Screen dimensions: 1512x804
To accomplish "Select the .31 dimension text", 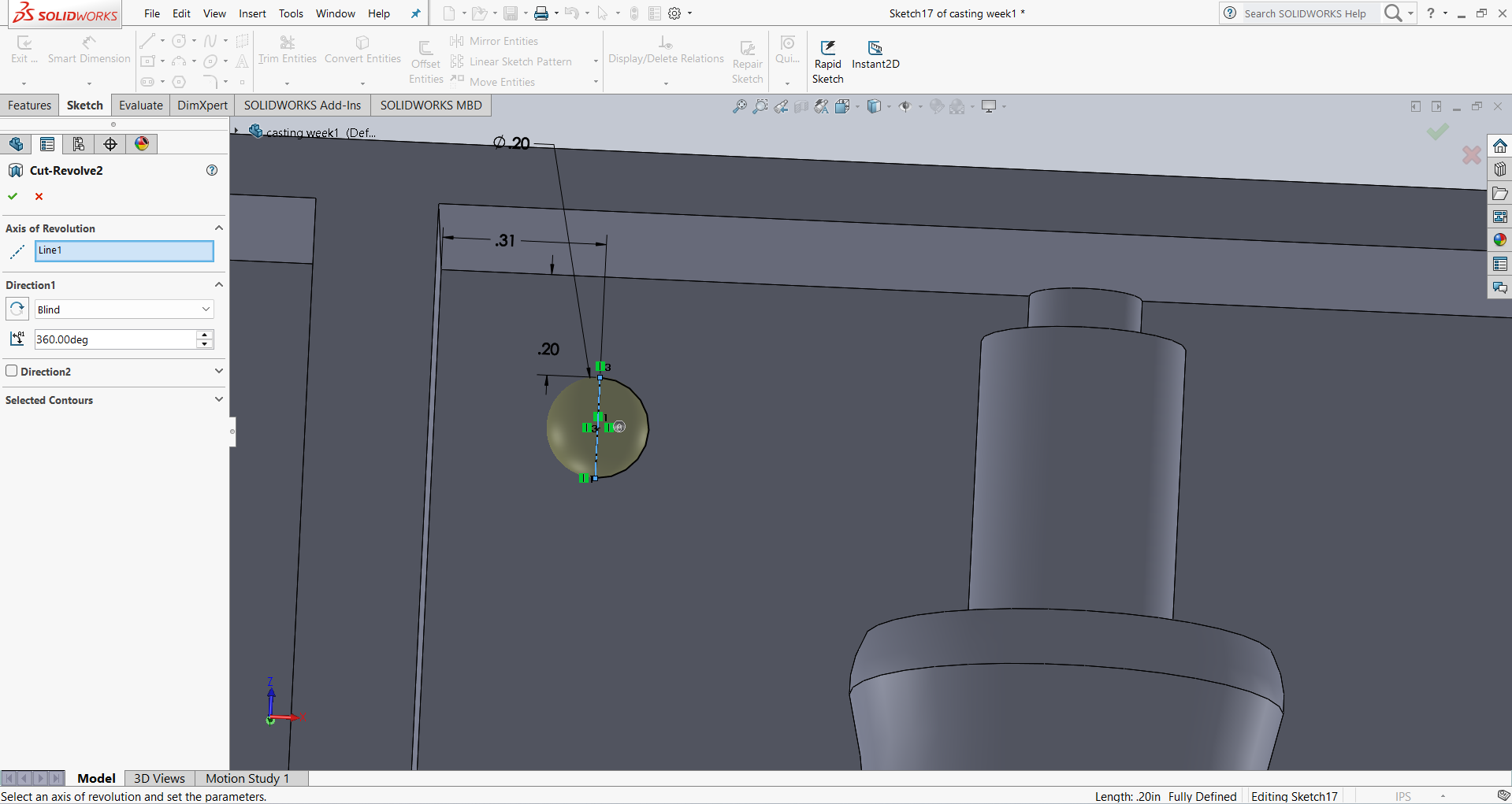I will click(x=505, y=240).
